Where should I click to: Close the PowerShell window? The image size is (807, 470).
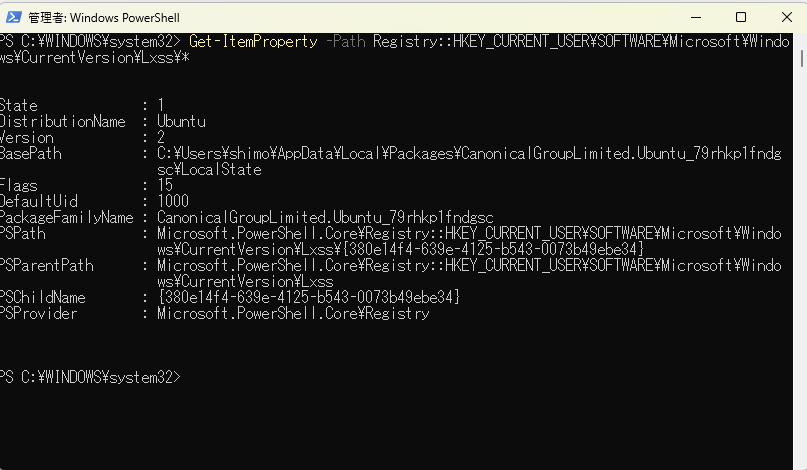[x=786, y=17]
